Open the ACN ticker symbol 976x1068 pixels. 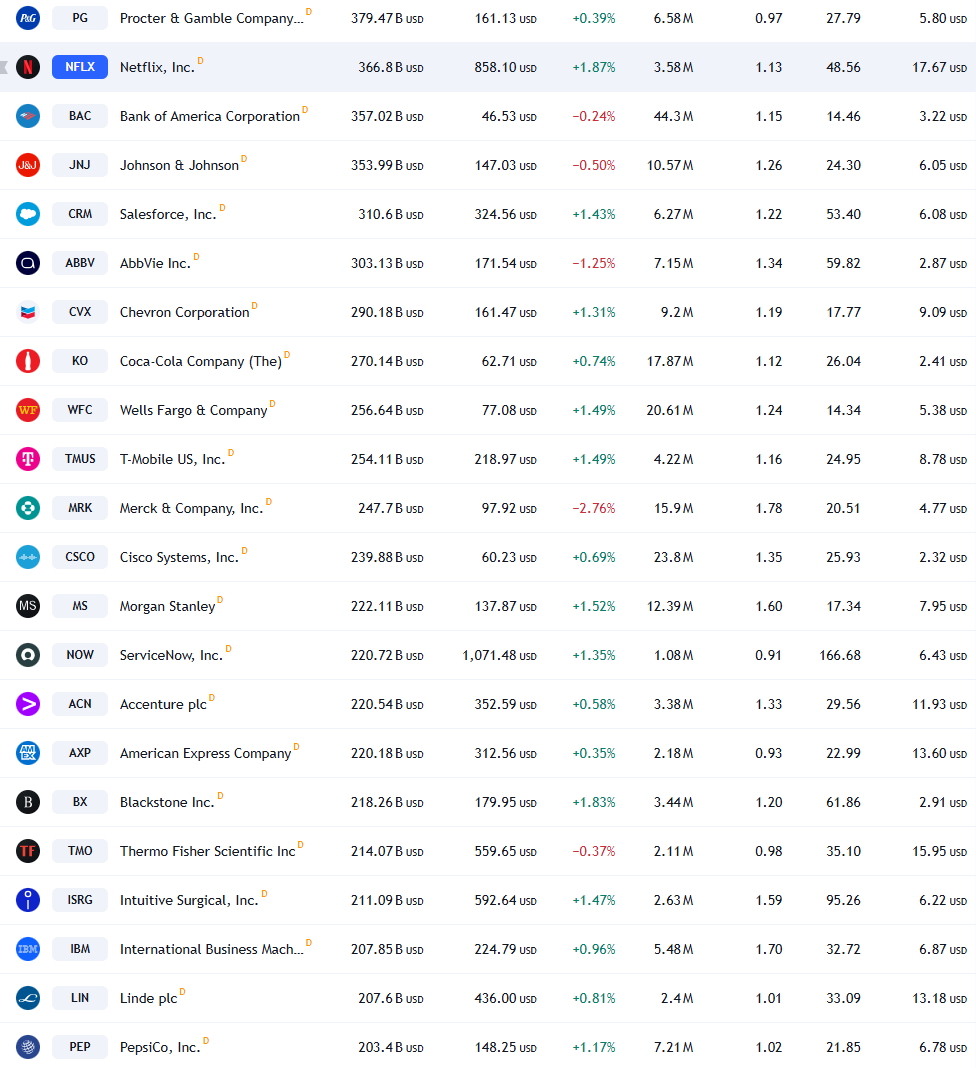pos(80,704)
